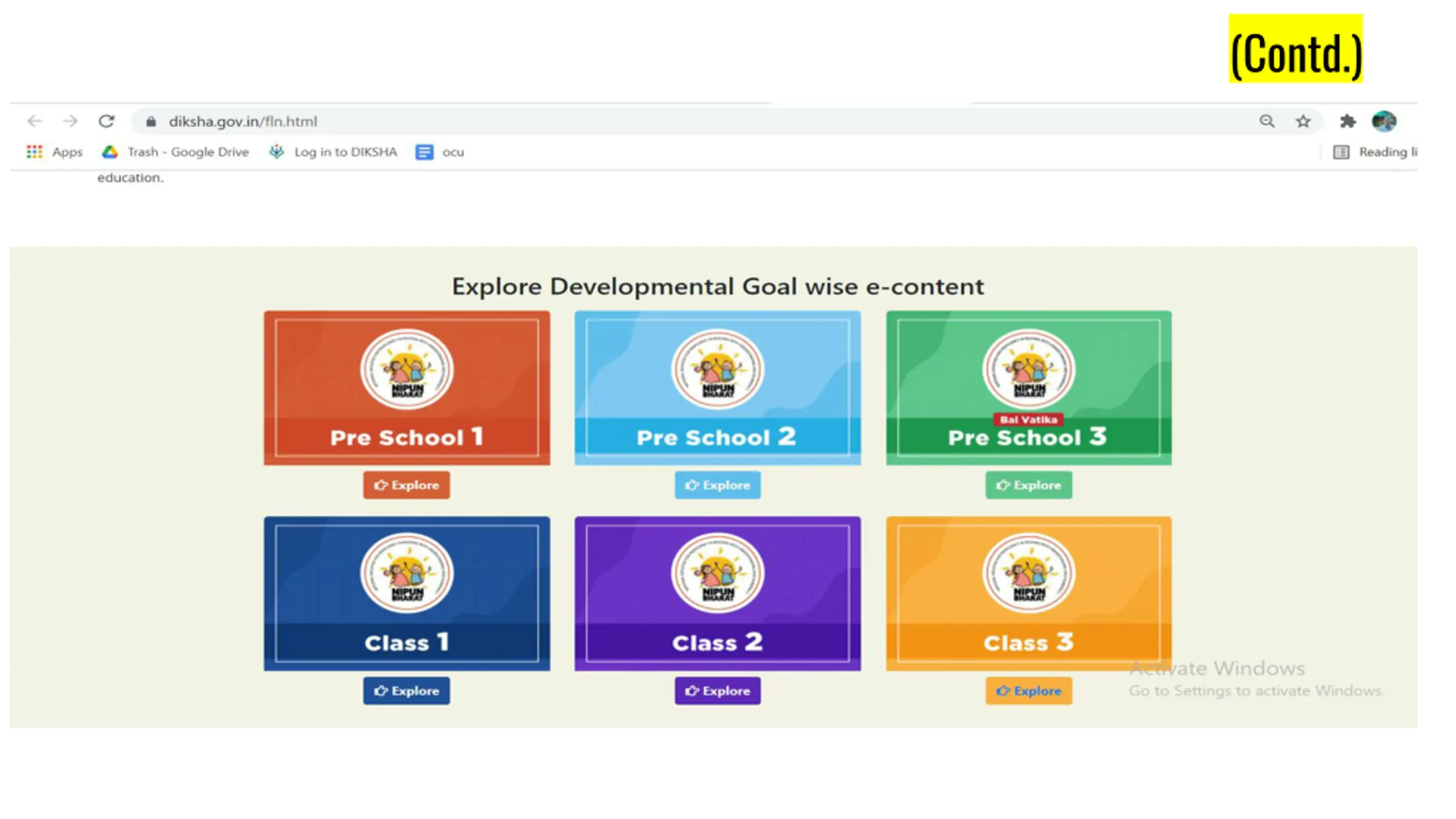Screen dimensions: 1456x819
Task: Click the ocu docs bookmark icon
Action: (424, 152)
